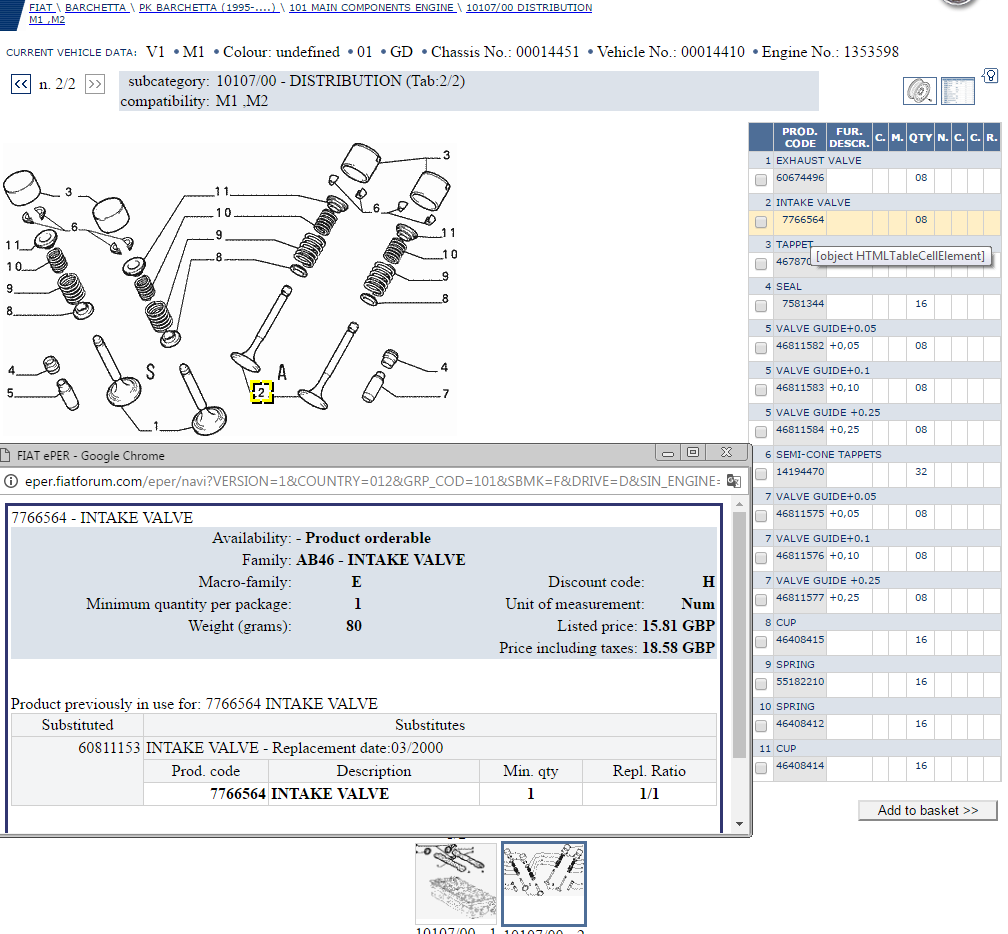Click substituted code 60811153 in popup
Image resolution: width=1008 pixels, height=934 pixels.
pos(109,748)
